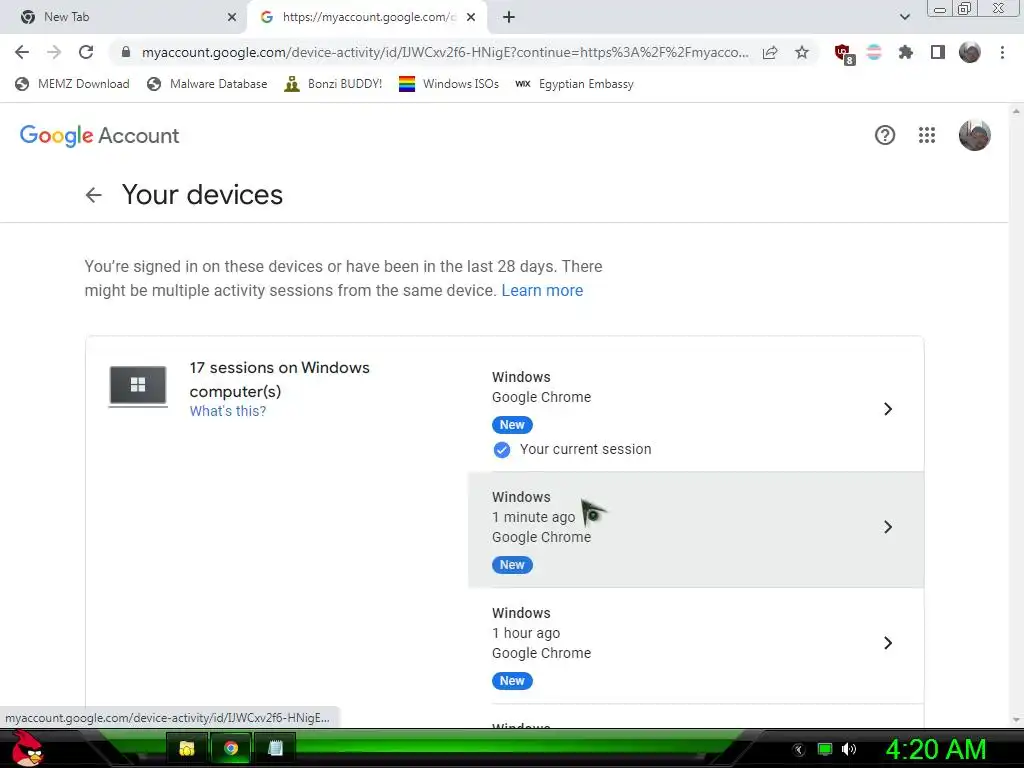Click the Windows laptop device icon
Screen dimensions: 1024x768
click(x=138, y=386)
